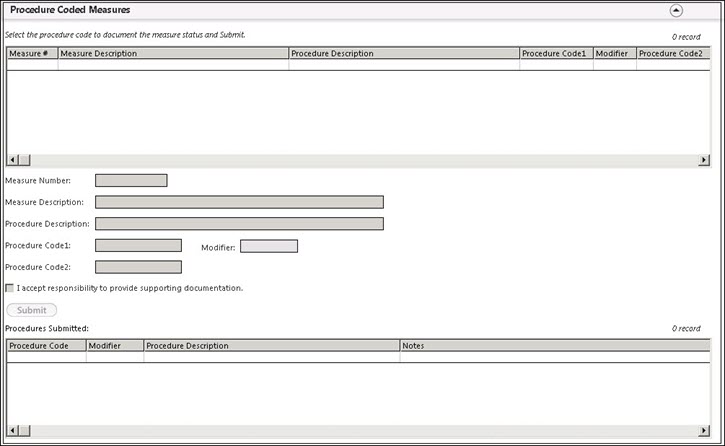725x446 pixels.
Task: Click the 0 record count above measures table
Action: [686, 37]
